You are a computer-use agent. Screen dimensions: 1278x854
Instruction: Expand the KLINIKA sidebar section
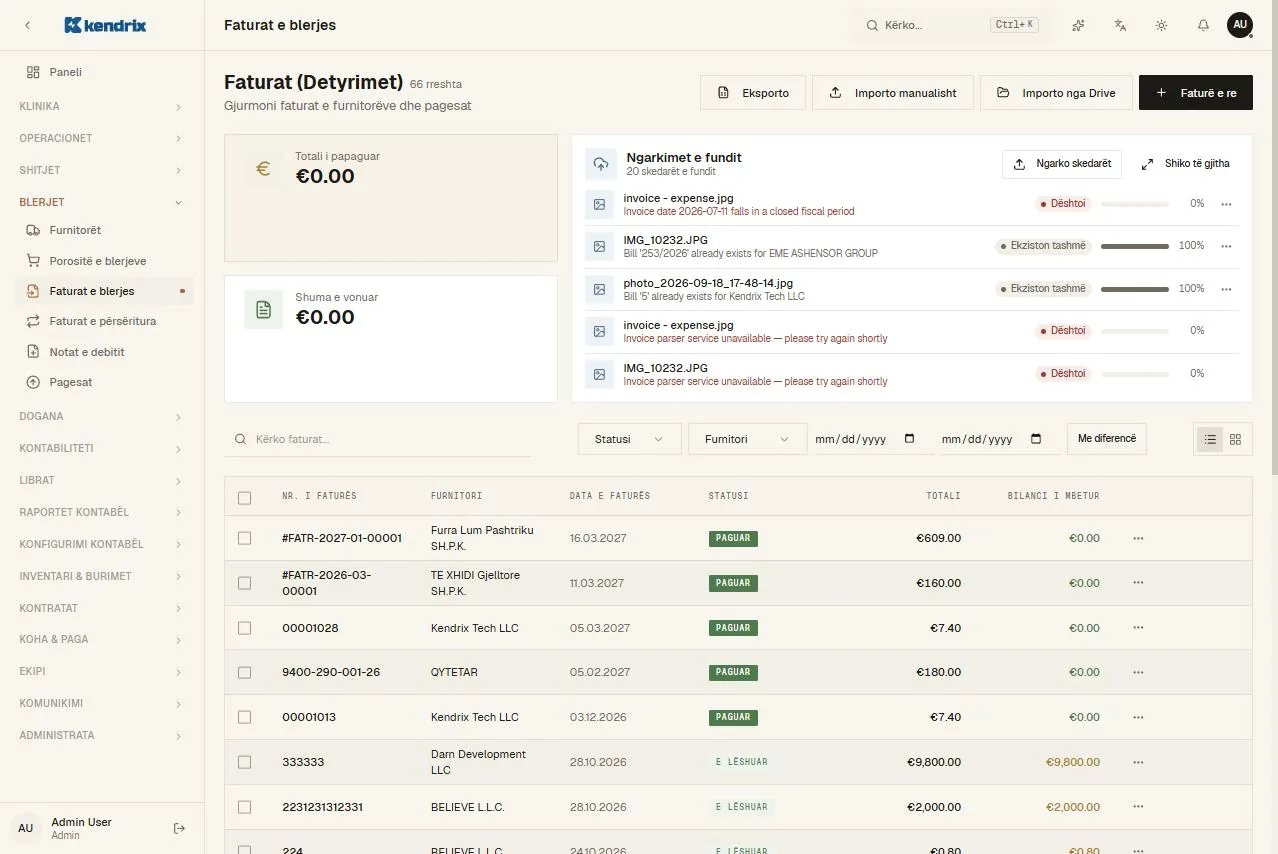(102, 106)
